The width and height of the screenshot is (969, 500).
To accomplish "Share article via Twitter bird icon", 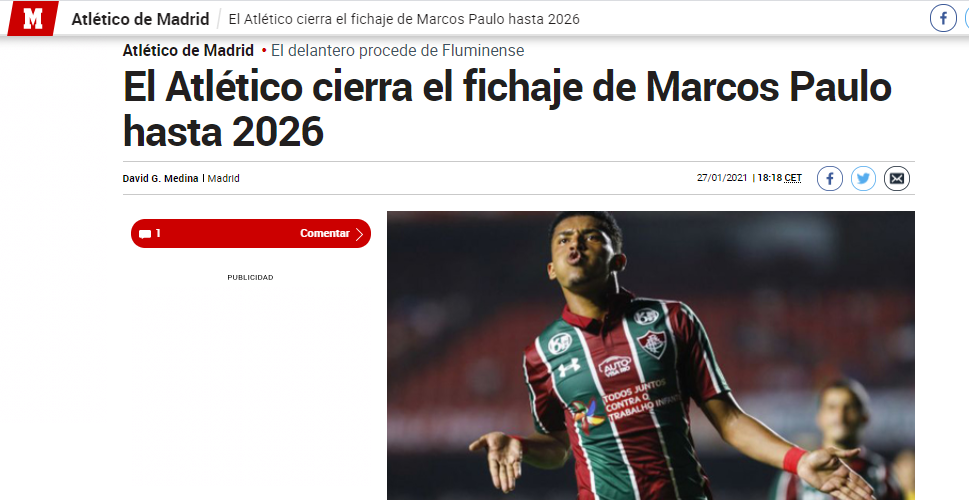I will [x=863, y=179].
